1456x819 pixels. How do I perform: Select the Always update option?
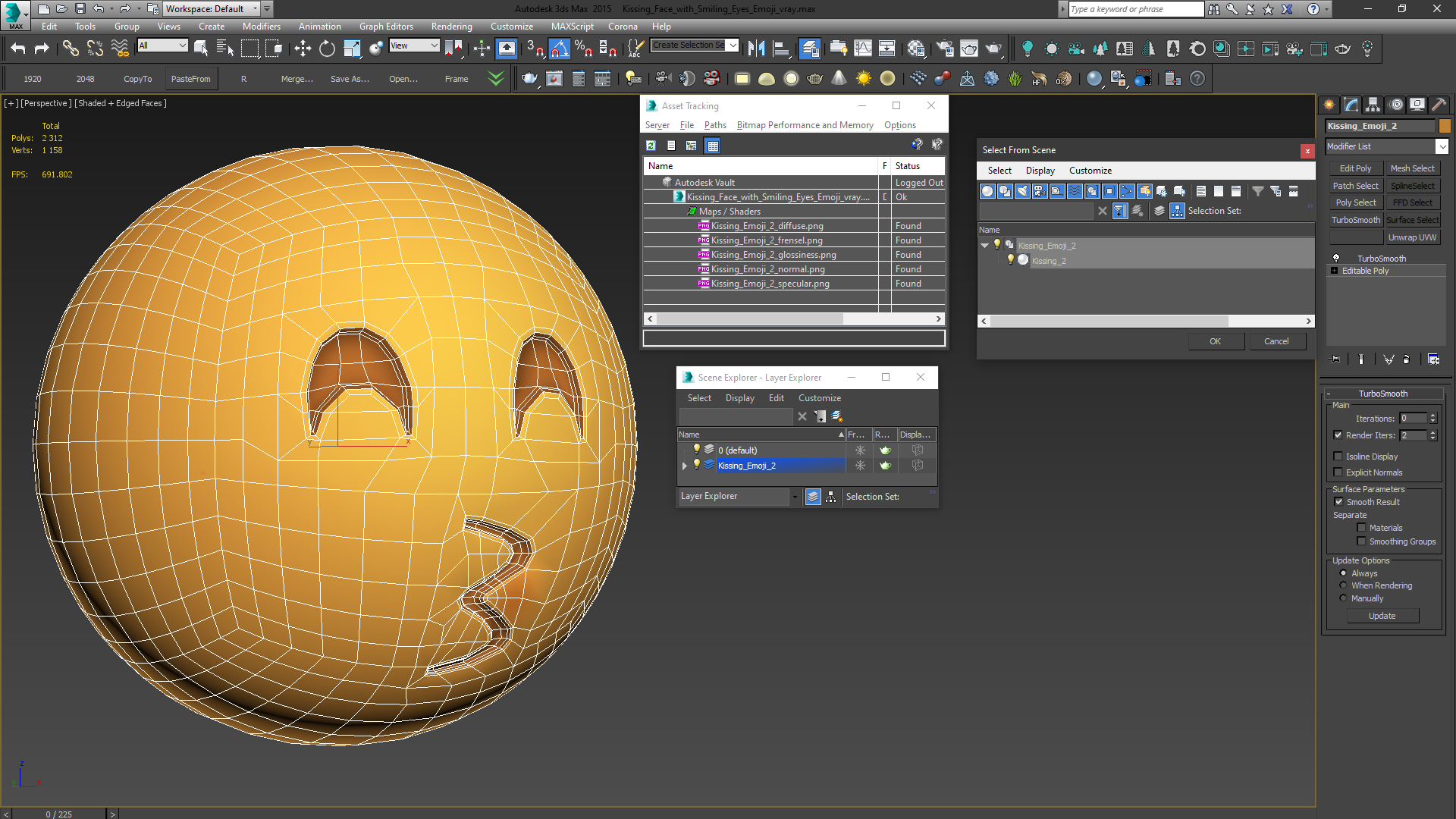pyautogui.click(x=1343, y=573)
